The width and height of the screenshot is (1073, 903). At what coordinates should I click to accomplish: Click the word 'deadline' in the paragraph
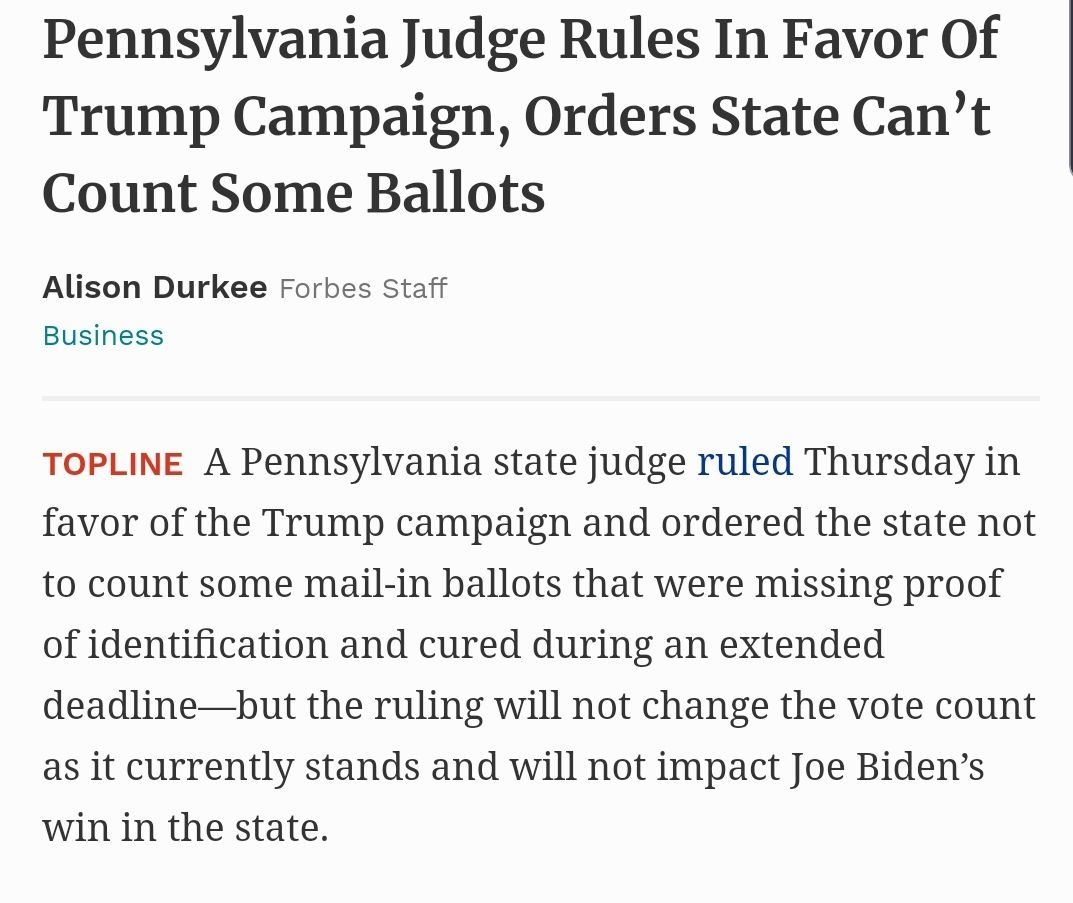pyautogui.click(x=120, y=706)
